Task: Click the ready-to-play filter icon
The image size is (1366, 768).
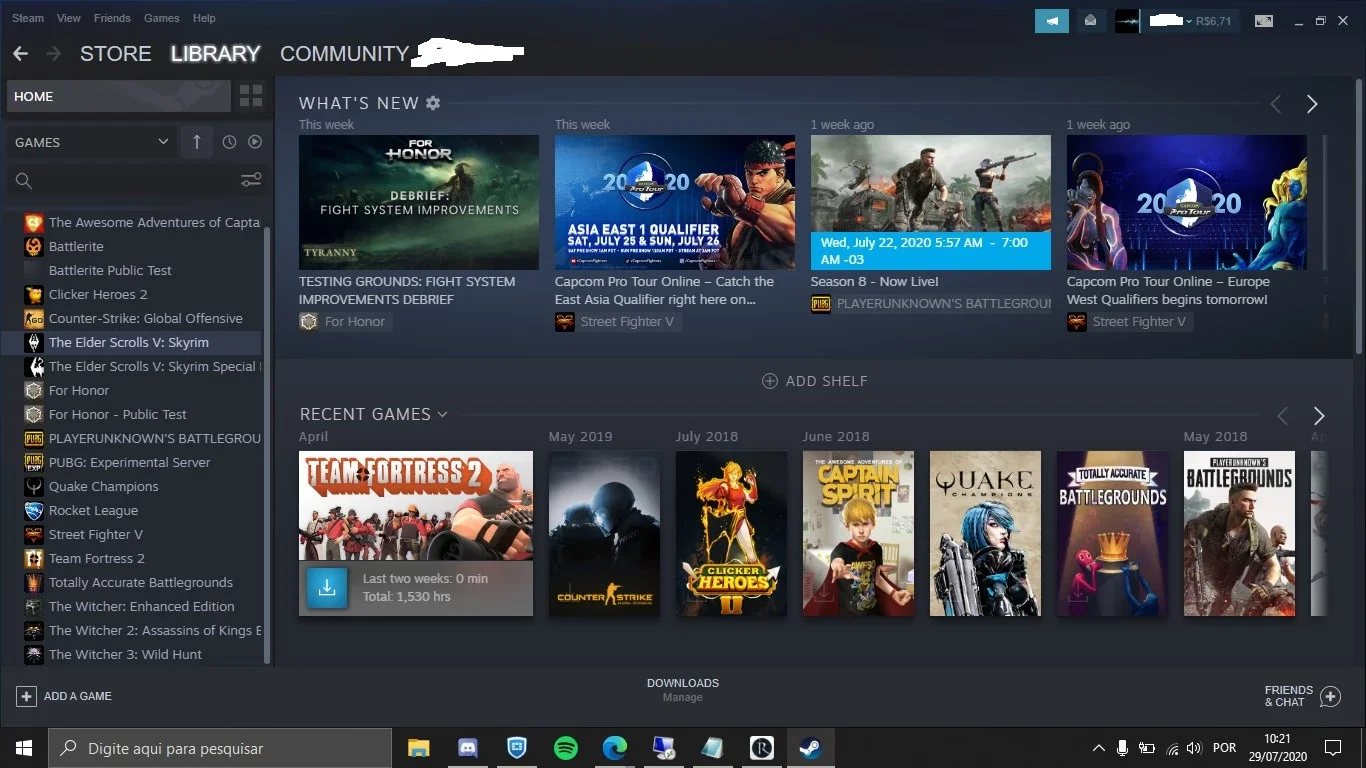Action: [255, 142]
